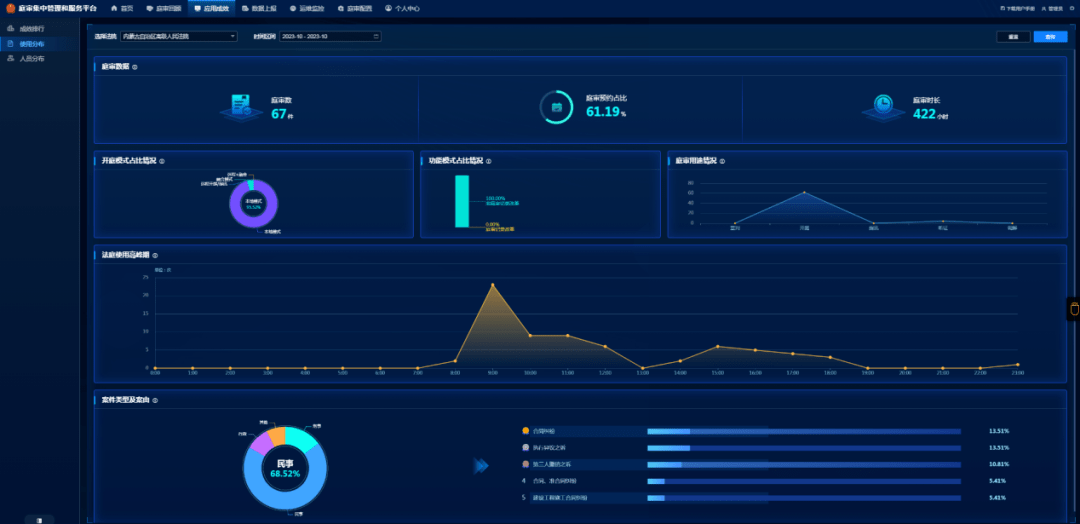Select 人员分布 in the left sidebar

tap(32, 59)
